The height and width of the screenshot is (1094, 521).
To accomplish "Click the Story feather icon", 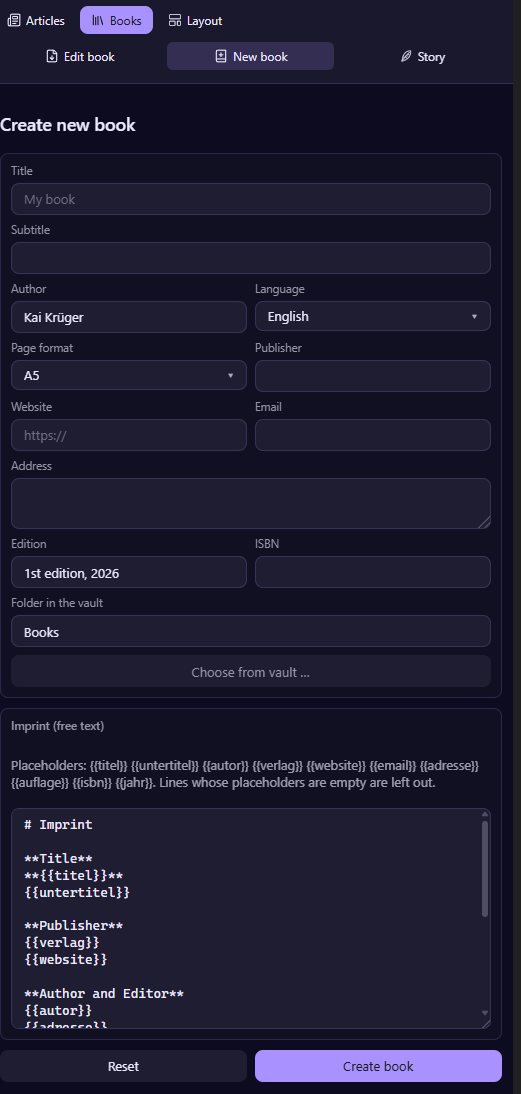I will tap(406, 57).
